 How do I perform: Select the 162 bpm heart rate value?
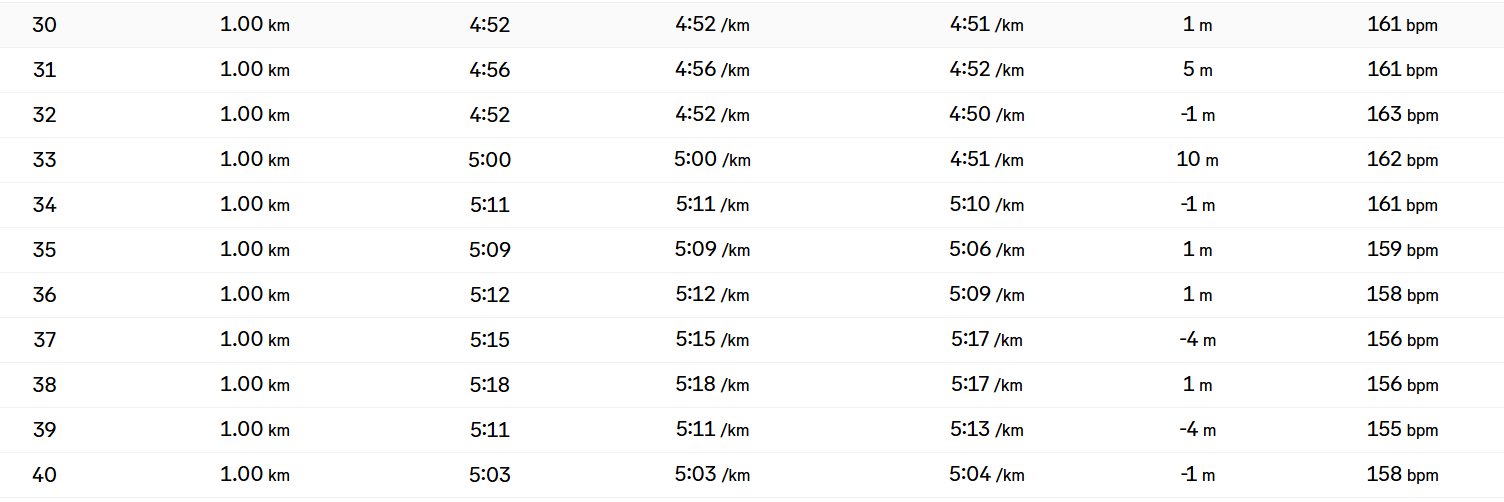(1402, 160)
